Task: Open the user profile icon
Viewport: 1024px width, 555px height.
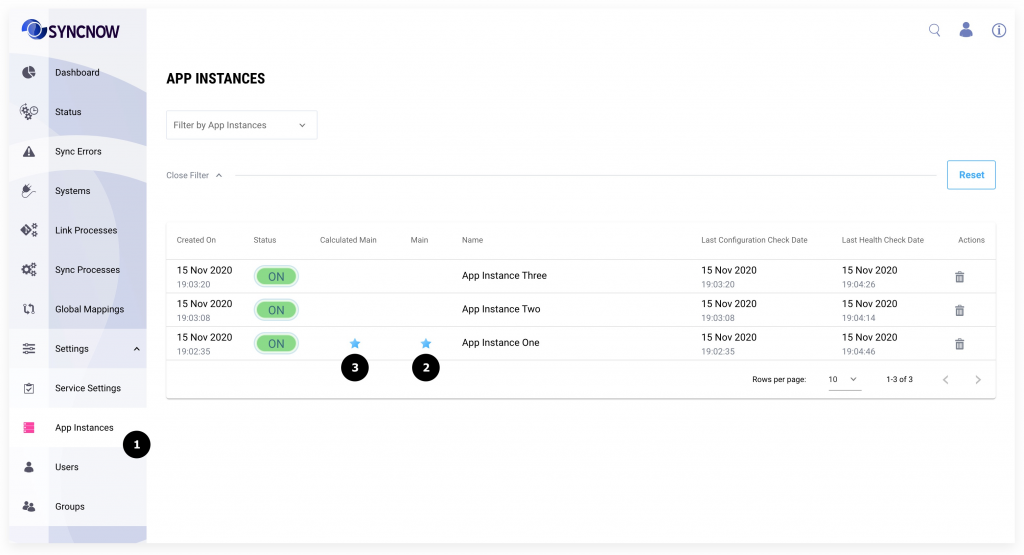Action: pyautogui.click(x=966, y=30)
